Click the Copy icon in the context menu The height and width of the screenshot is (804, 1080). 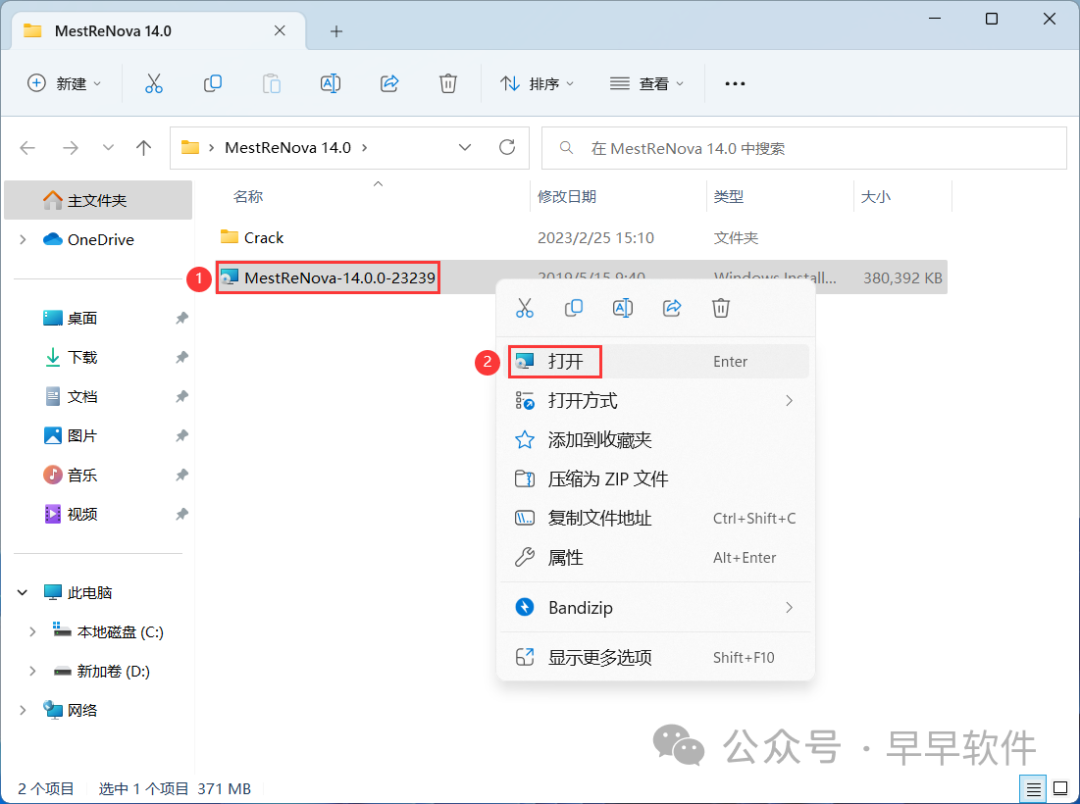point(574,308)
